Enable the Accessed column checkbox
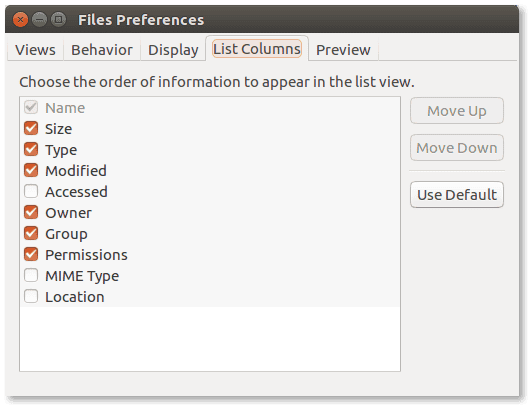Image resolution: width=528 pixels, height=405 pixels. pos(31,191)
